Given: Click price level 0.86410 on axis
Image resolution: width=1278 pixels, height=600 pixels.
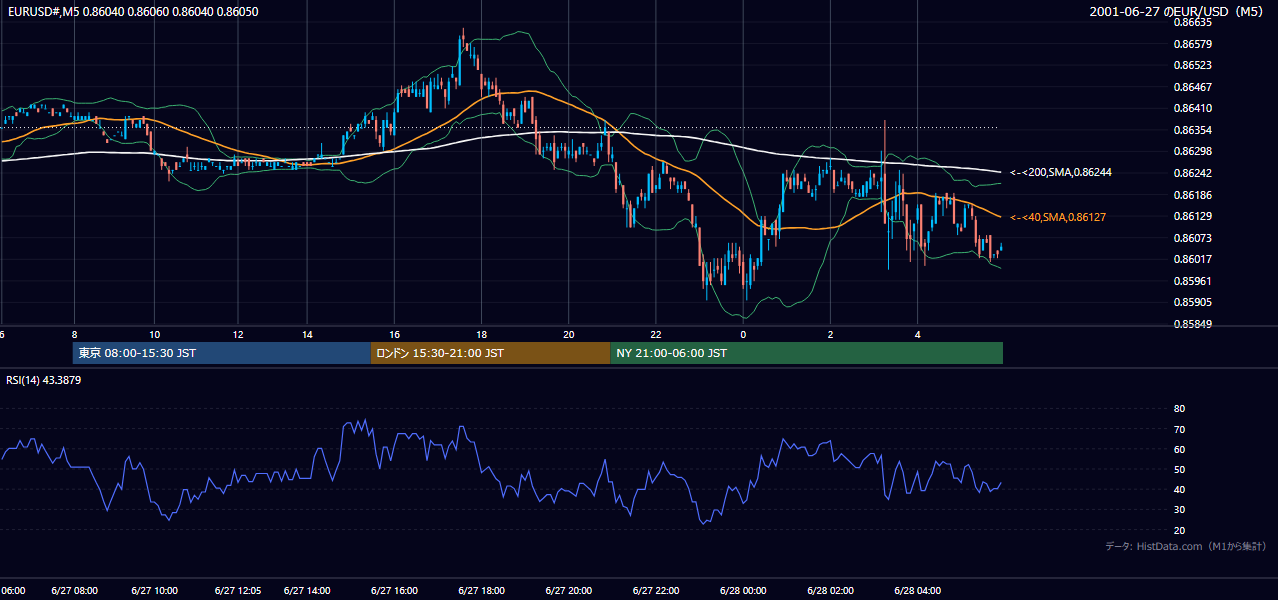Looking at the screenshot, I should (x=1192, y=108).
